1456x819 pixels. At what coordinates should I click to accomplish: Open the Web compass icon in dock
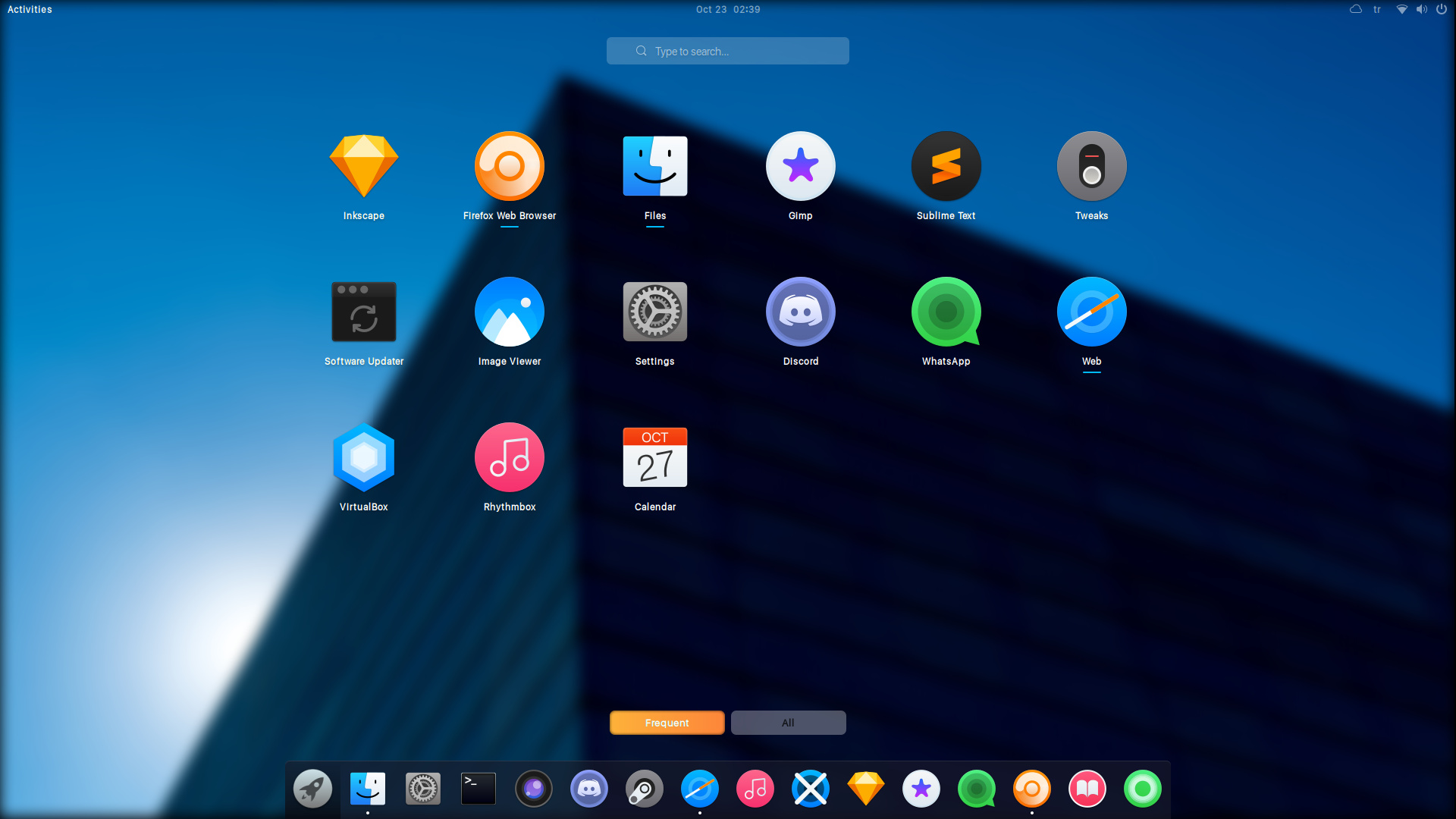click(700, 789)
